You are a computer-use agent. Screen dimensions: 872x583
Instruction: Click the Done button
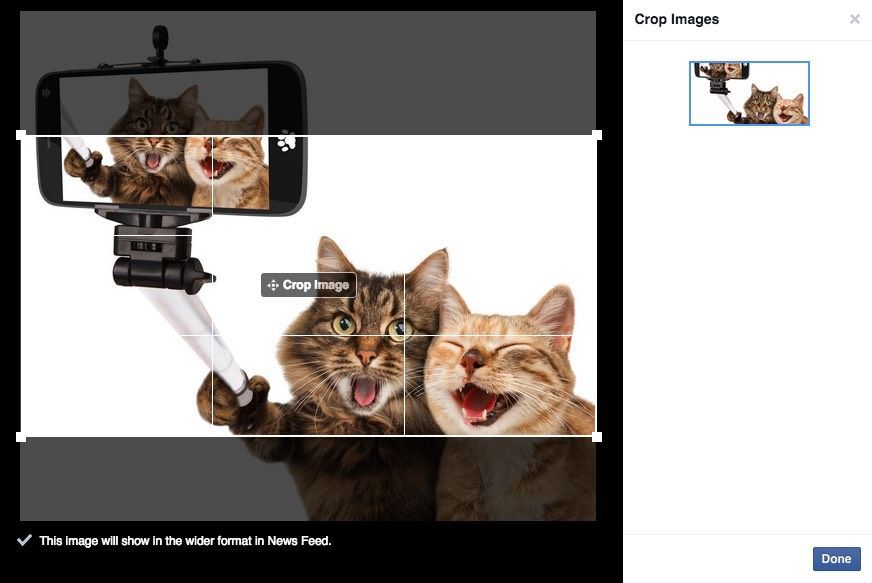point(836,559)
